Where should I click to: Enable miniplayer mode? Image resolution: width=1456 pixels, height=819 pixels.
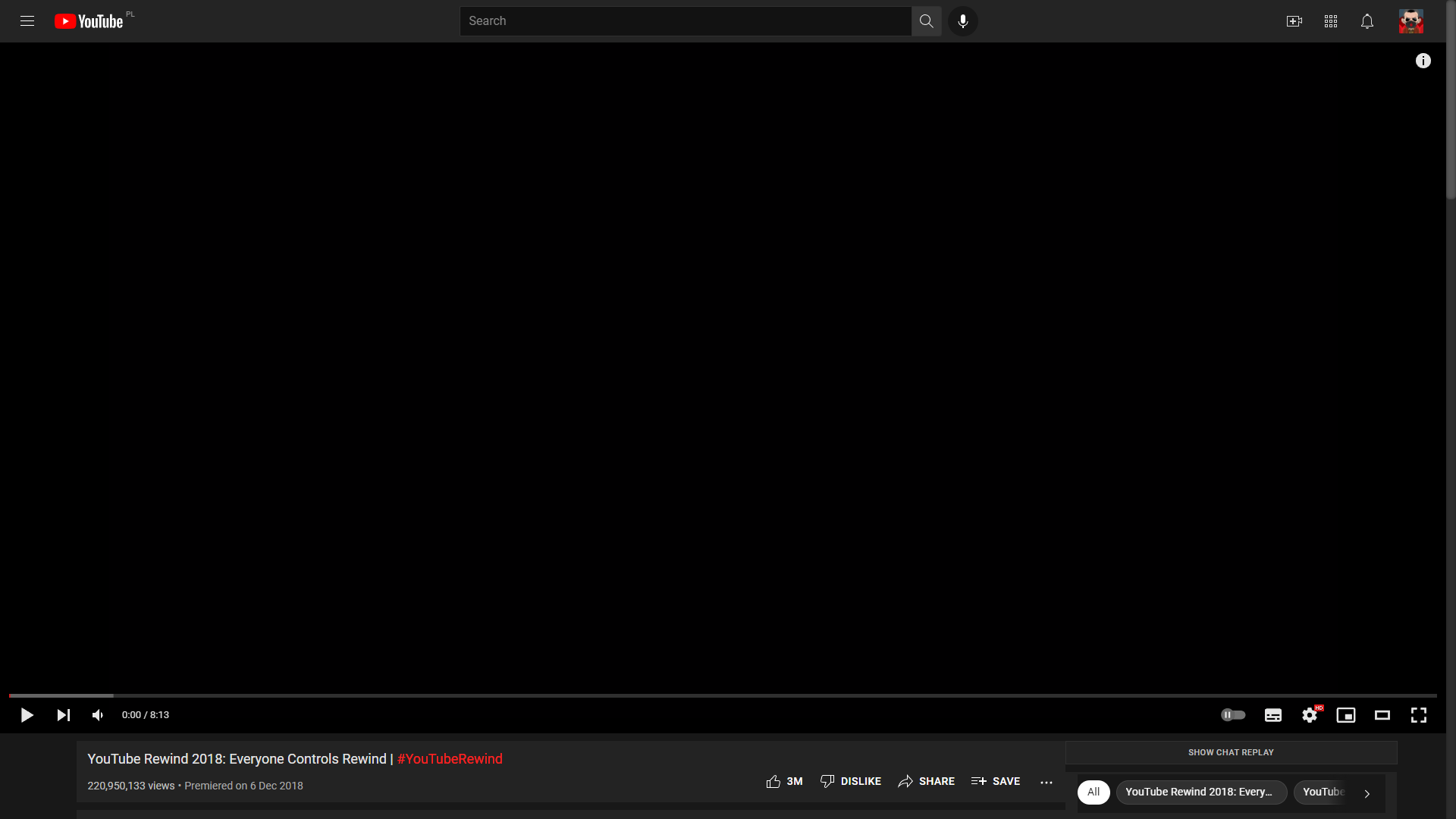click(1346, 715)
